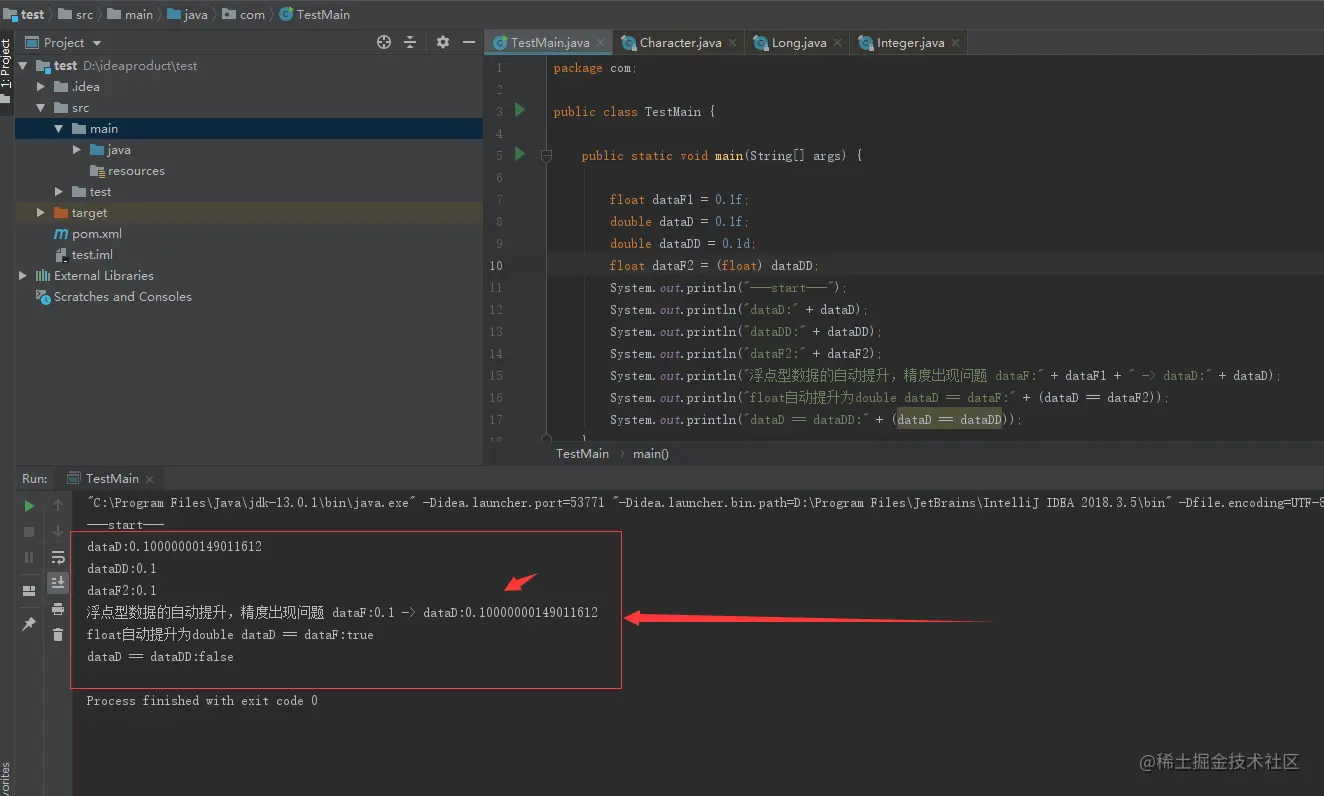
Task: Click main() in the breadcrumb bar
Action: 651,453
